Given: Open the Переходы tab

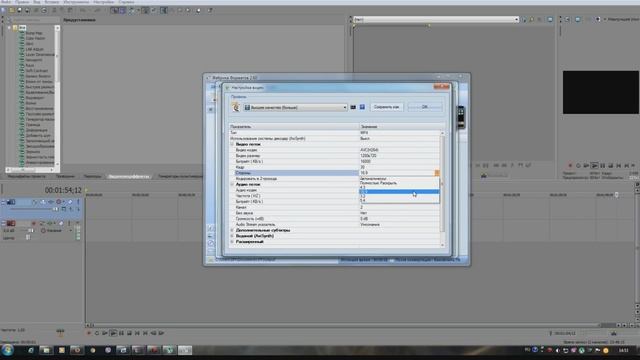Looking at the screenshot, I should tap(92, 176).
